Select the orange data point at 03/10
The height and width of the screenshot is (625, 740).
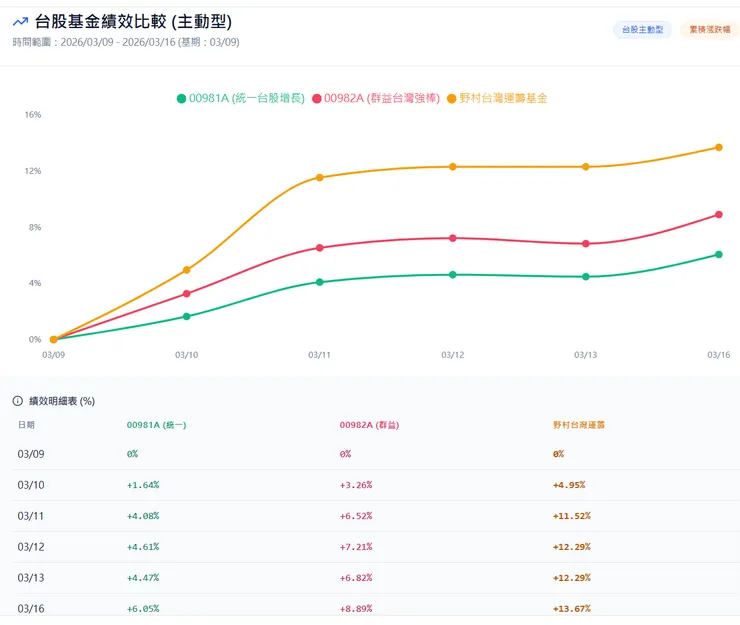186,270
